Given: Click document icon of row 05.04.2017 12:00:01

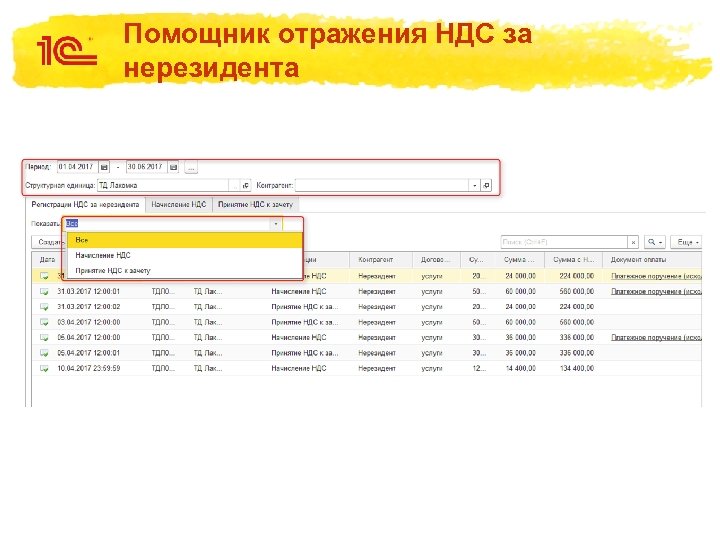Looking at the screenshot, I should tap(44, 353).
